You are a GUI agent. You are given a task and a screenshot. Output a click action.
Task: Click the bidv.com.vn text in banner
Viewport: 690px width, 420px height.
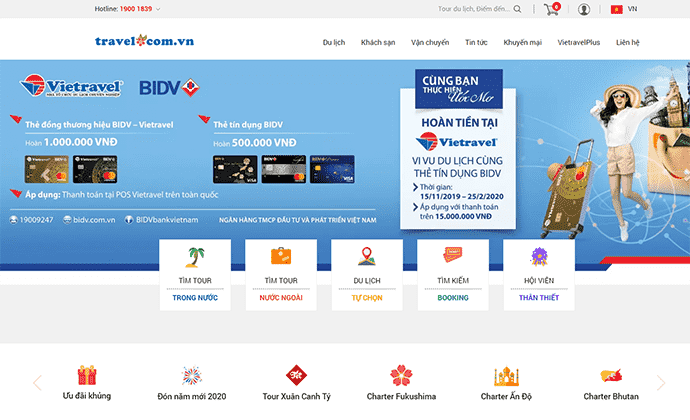[94, 220]
